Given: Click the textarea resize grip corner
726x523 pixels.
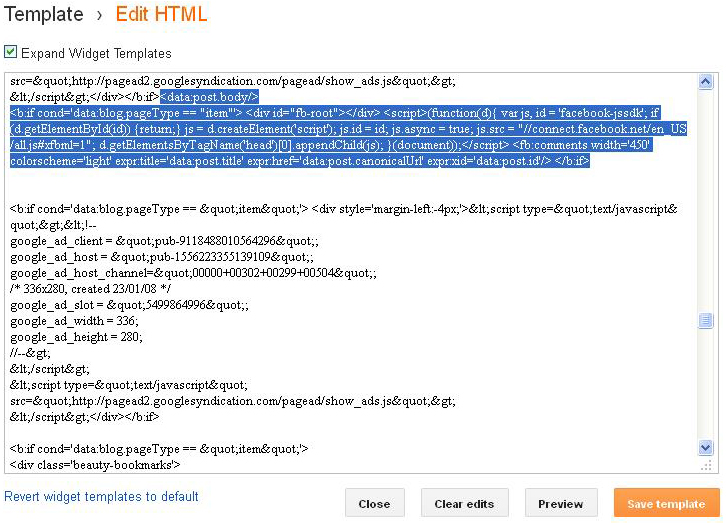Looking at the screenshot, I should [x=706, y=466].
